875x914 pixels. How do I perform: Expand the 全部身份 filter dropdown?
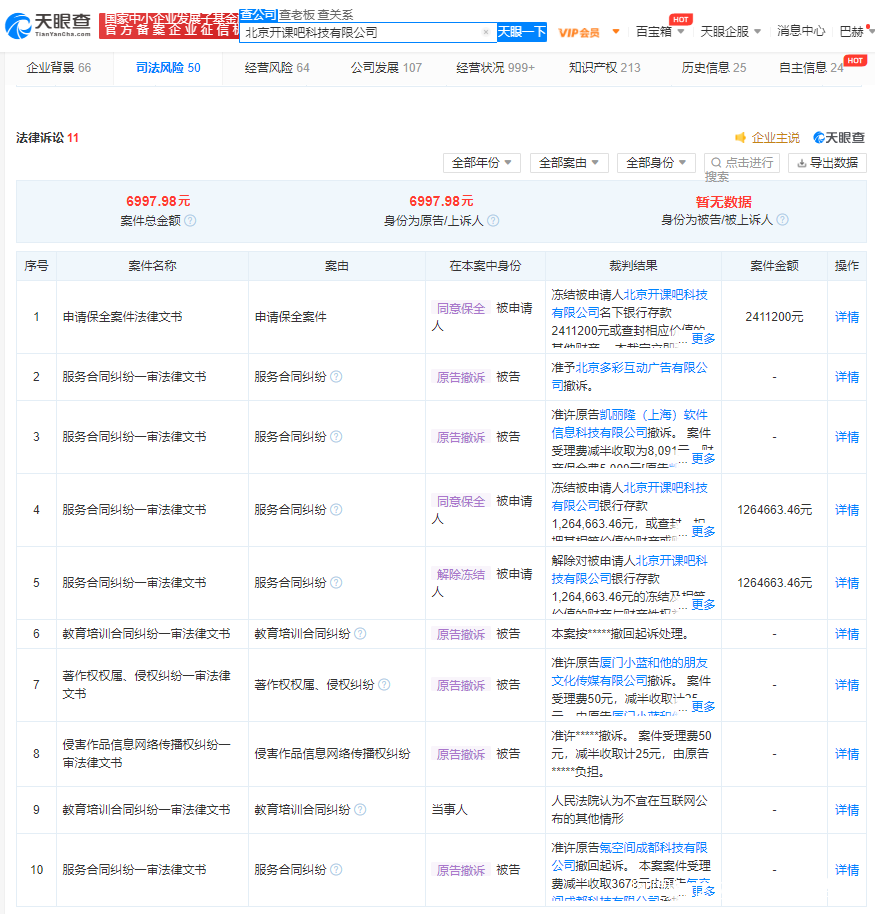656,162
